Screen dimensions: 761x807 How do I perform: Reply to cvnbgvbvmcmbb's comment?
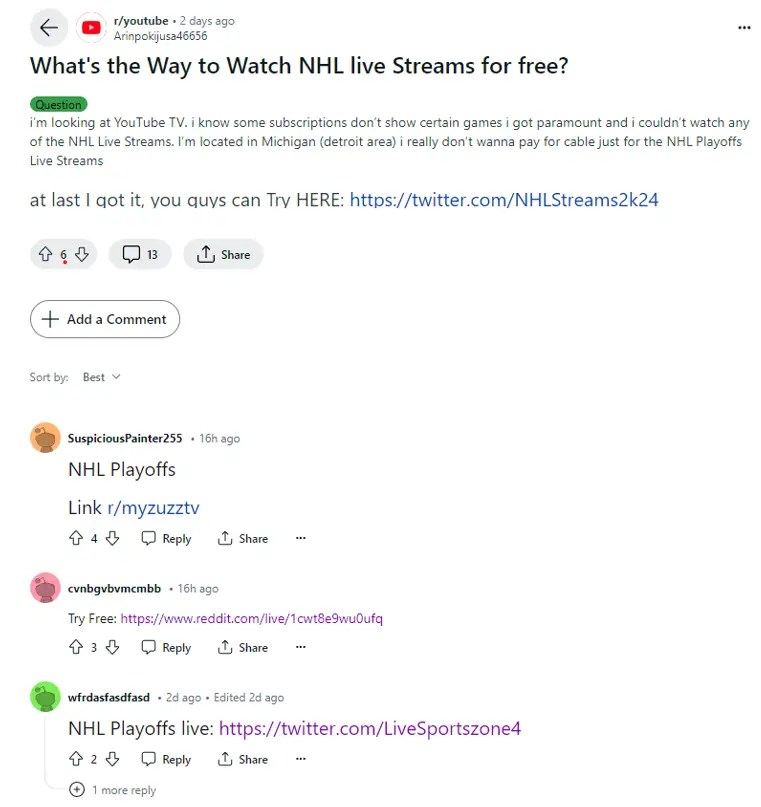[x=166, y=647]
